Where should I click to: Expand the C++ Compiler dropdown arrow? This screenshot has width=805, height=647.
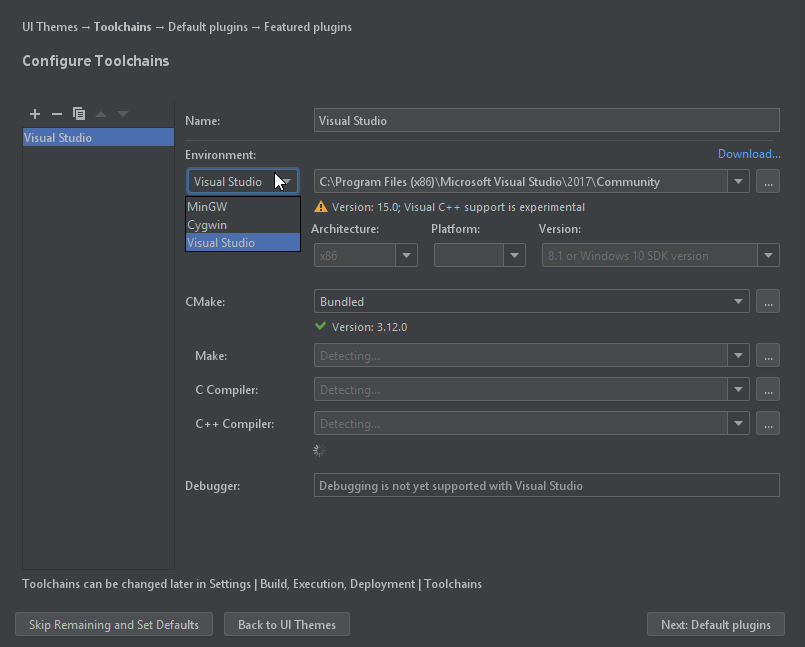pyautogui.click(x=738, y=423)
